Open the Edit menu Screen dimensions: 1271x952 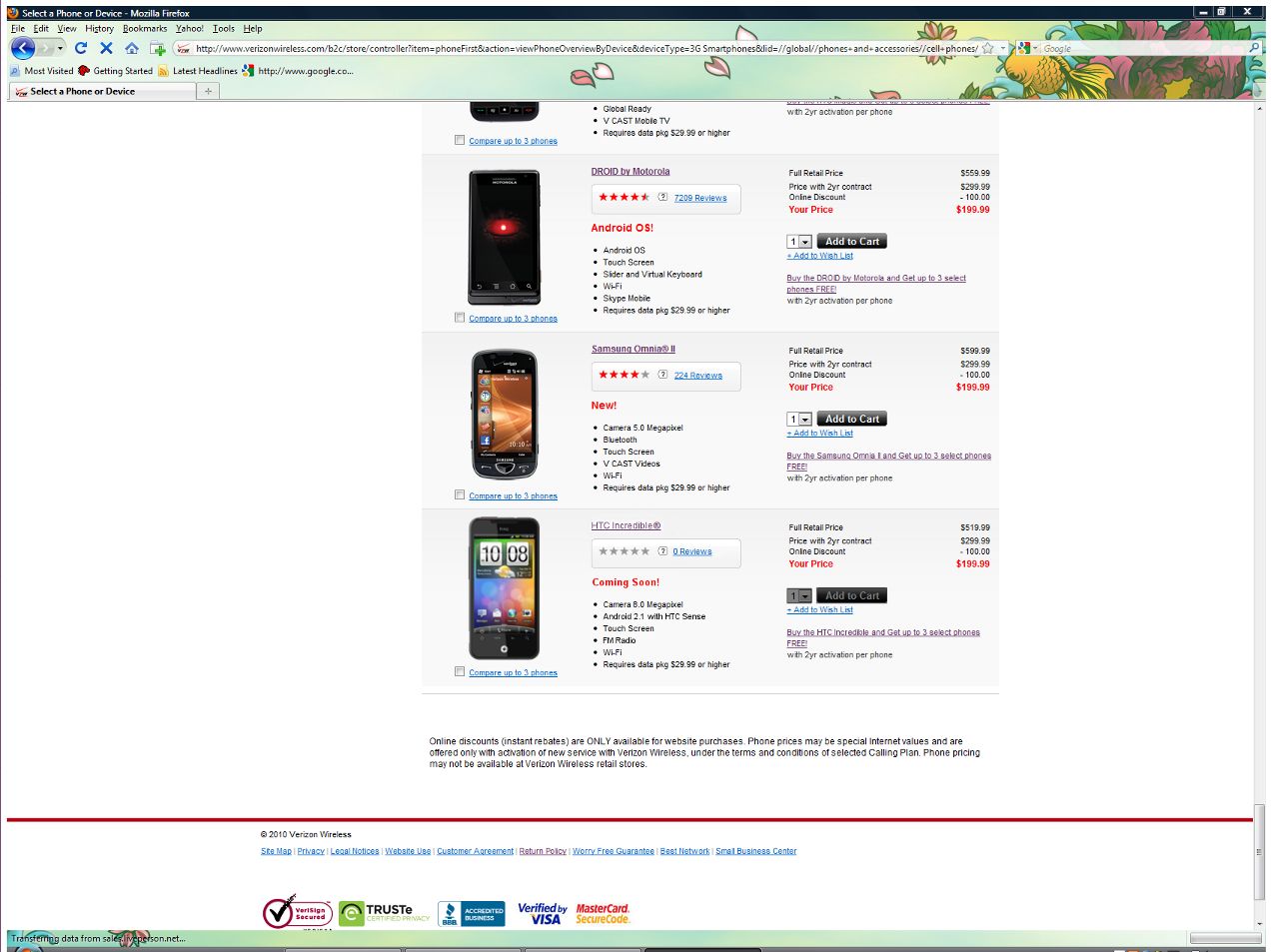pyautogui.click(x=41, y=29)
